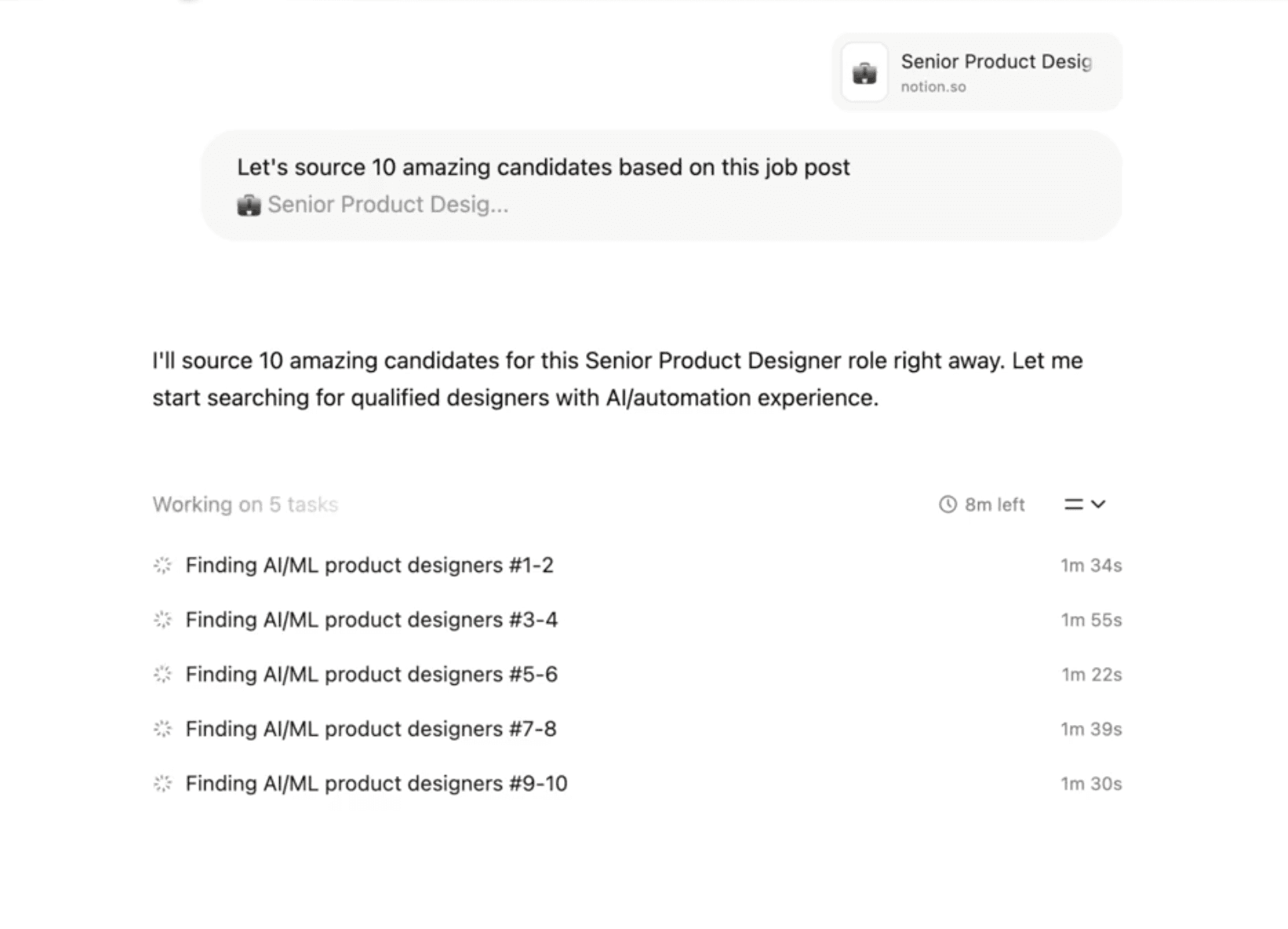Click the clock icon beside 8m left

(x=948, y=505)
